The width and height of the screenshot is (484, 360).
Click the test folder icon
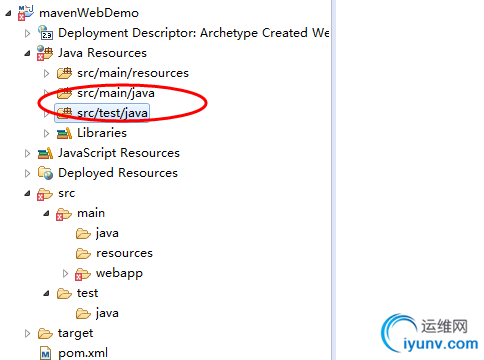point(64,293)
